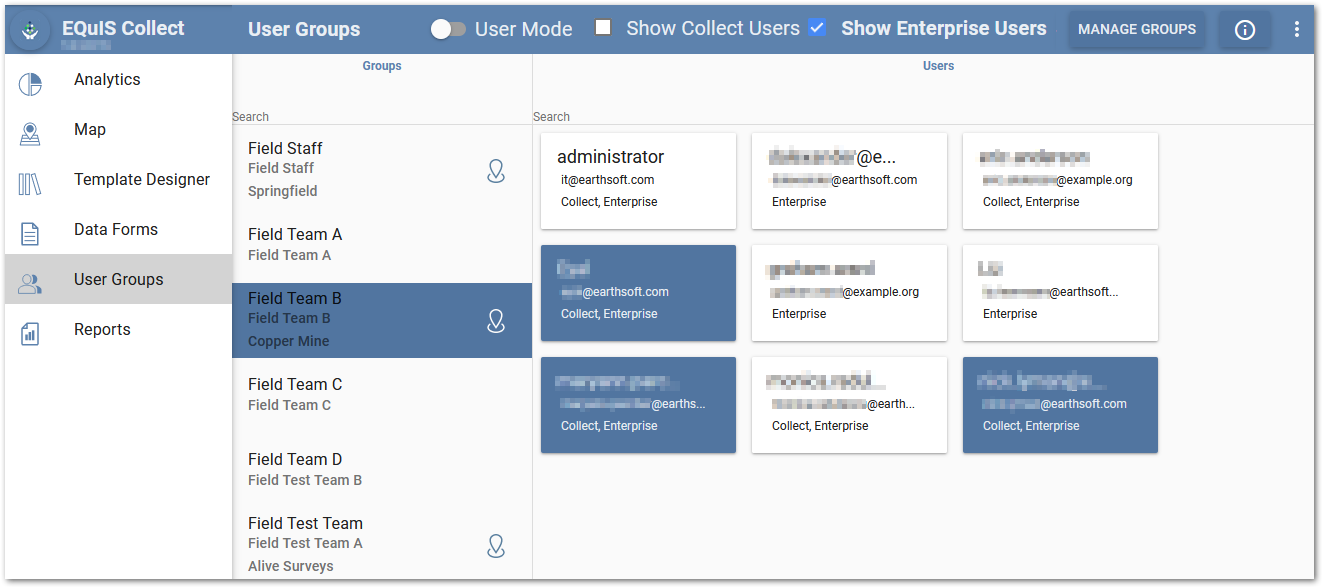Toggle User Mode switch
The image size is (1323, 588).
449,29
